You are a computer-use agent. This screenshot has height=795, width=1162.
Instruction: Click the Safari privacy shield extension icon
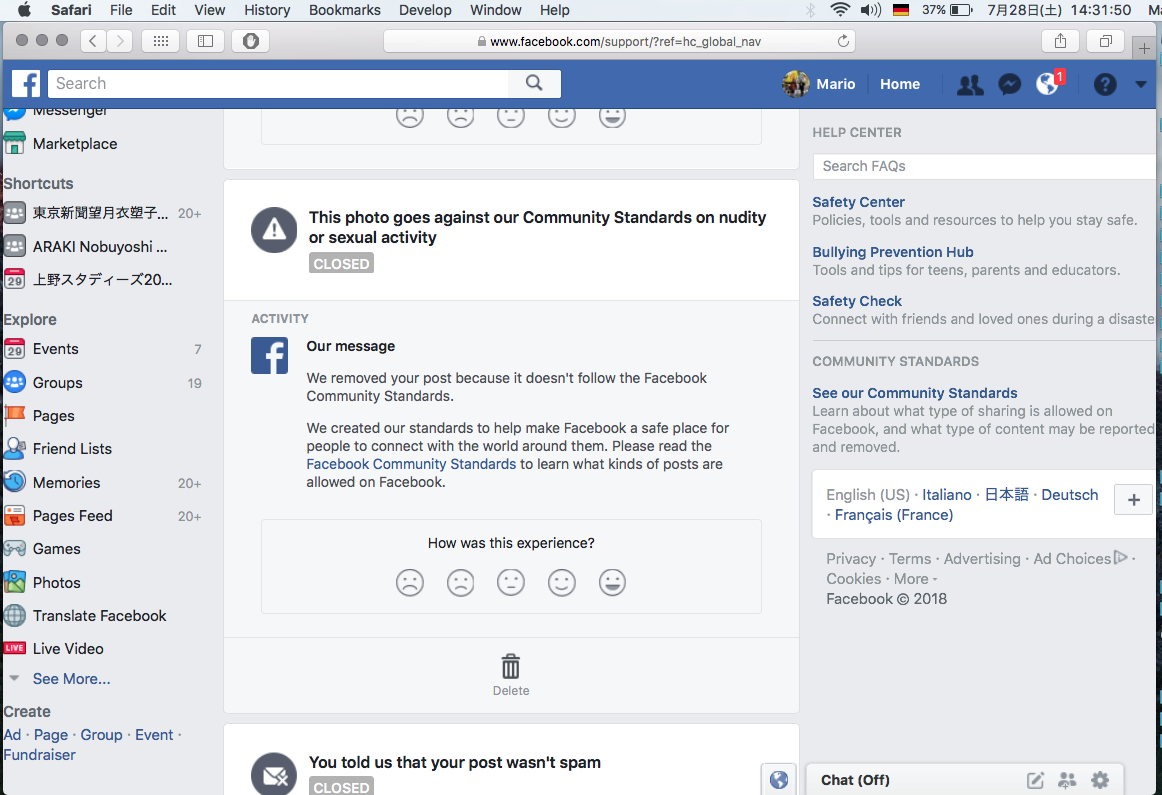pos(250,41)
